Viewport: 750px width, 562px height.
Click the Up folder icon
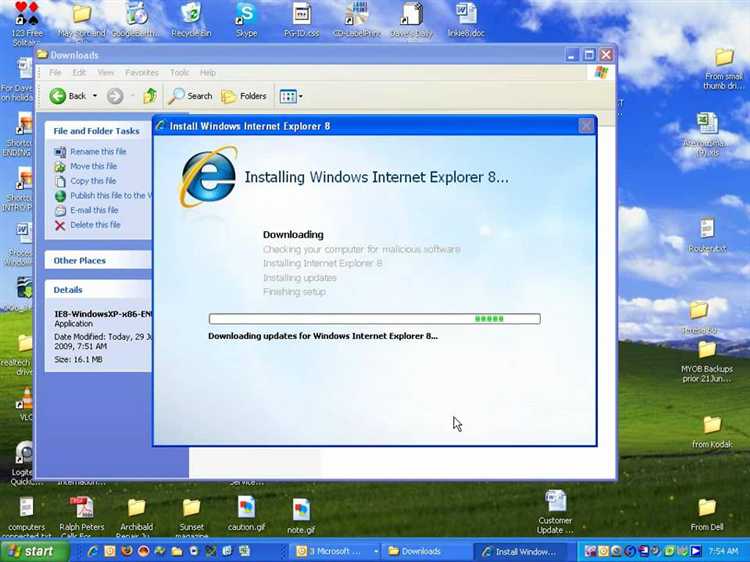click(150, 96)
